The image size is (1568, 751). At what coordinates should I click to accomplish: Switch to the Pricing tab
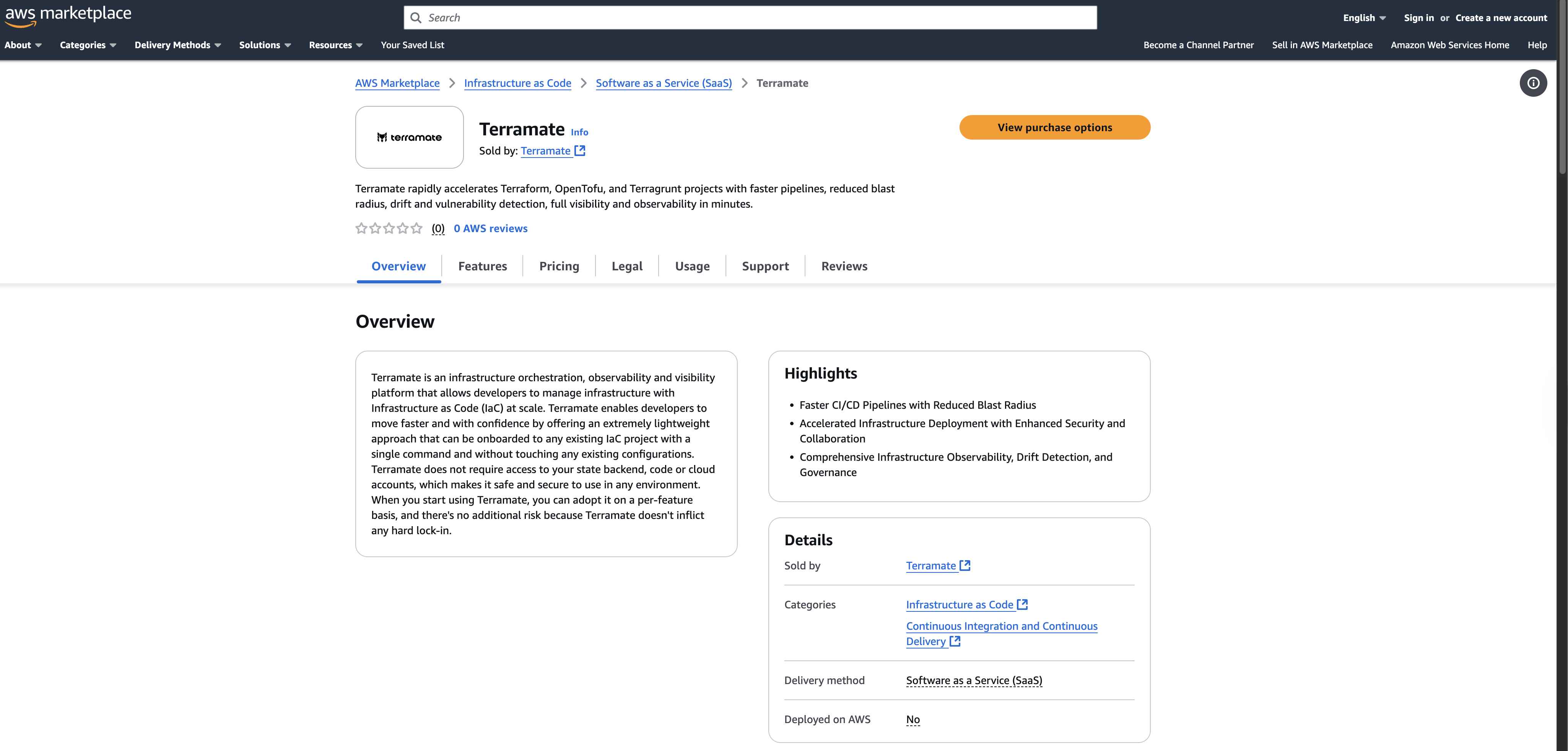[558, 266]
